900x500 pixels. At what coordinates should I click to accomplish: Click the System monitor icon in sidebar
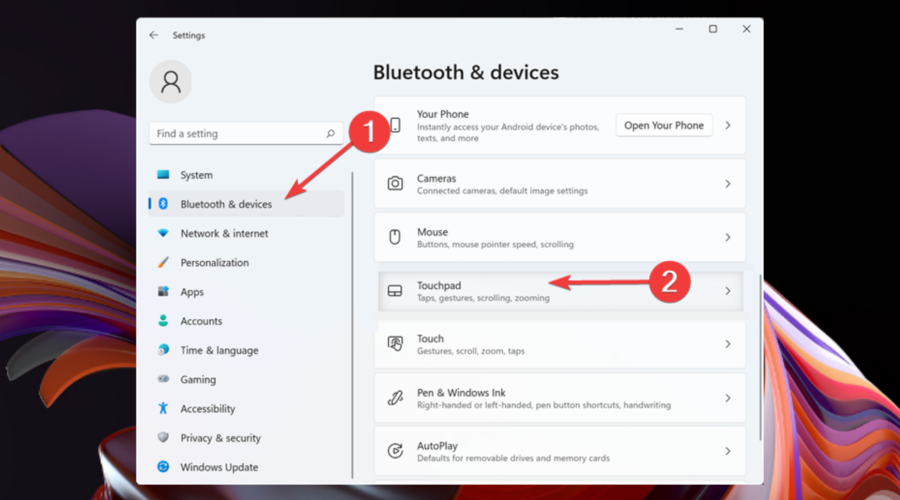163,175
